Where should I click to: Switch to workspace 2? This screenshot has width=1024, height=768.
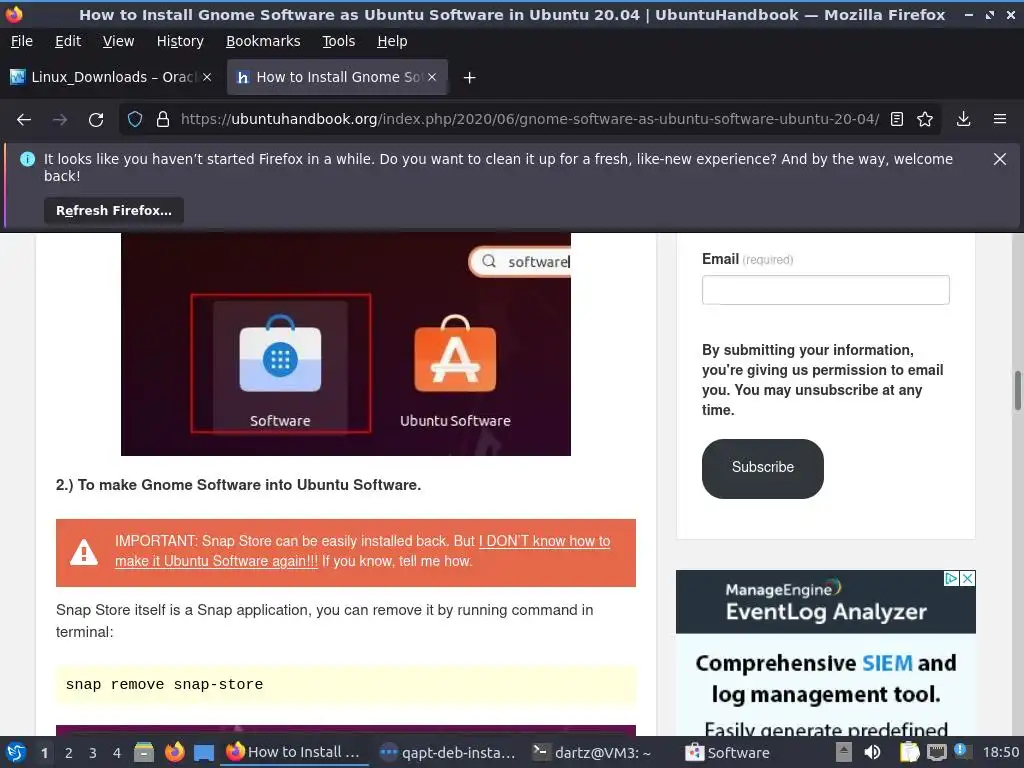69,753
